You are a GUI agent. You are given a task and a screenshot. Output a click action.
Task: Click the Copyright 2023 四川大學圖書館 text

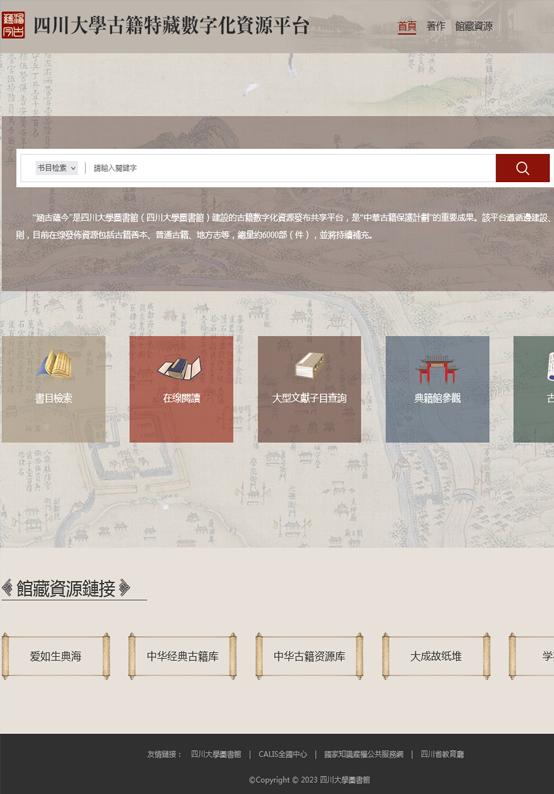[x=309, y=780]
